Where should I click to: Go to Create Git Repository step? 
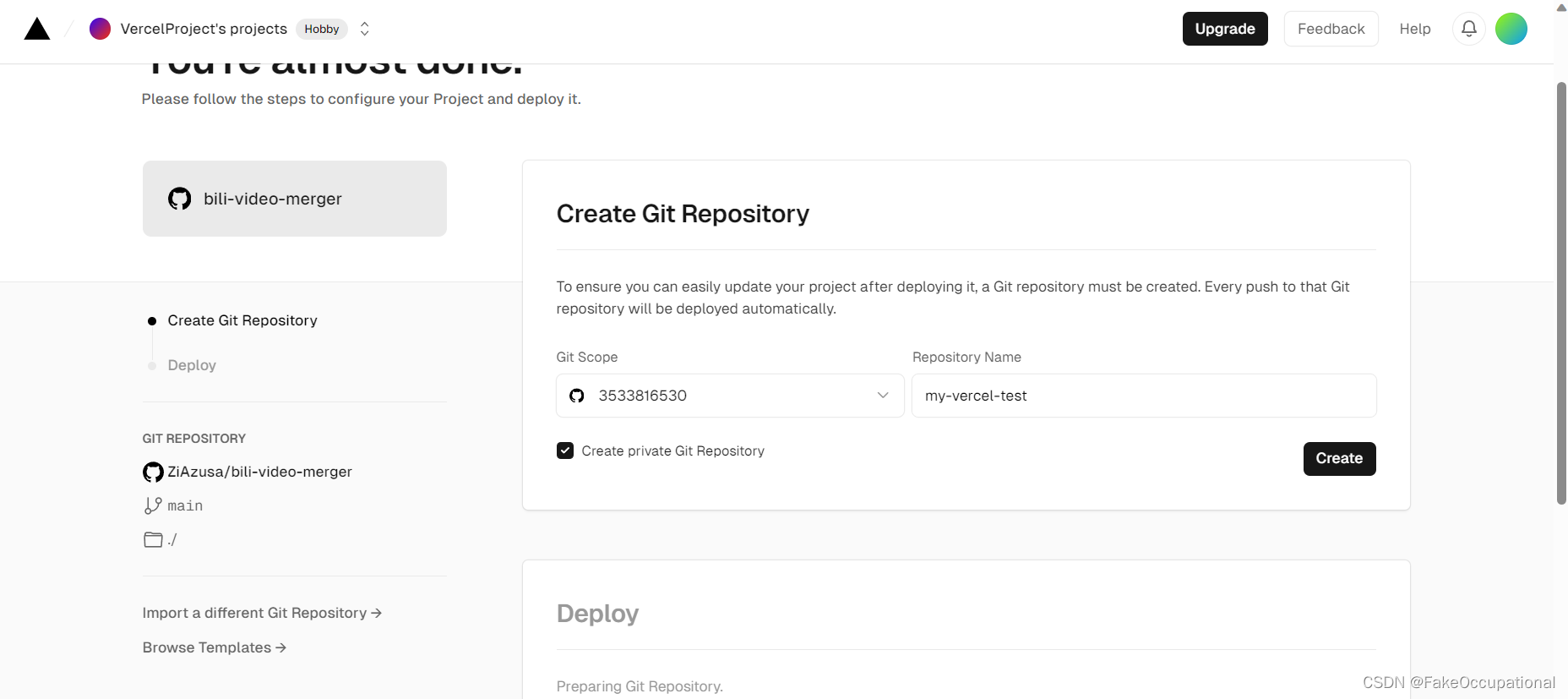(242, 320)
